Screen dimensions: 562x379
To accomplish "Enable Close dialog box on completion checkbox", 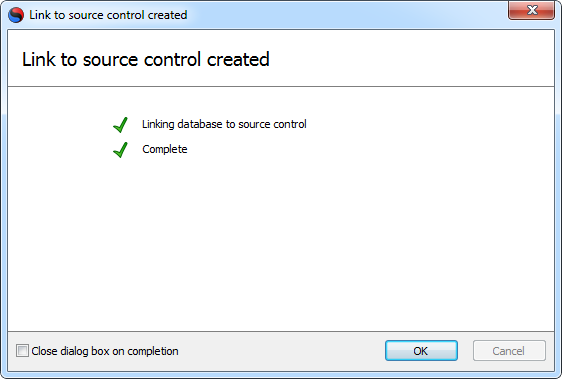I will (x=22, y=351).
